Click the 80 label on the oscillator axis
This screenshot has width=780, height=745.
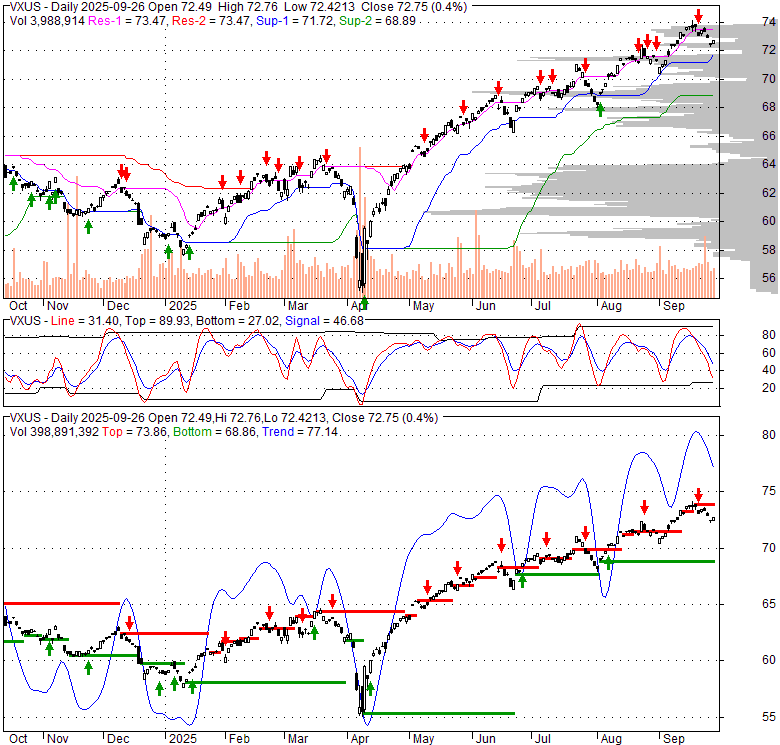[769, 335]
